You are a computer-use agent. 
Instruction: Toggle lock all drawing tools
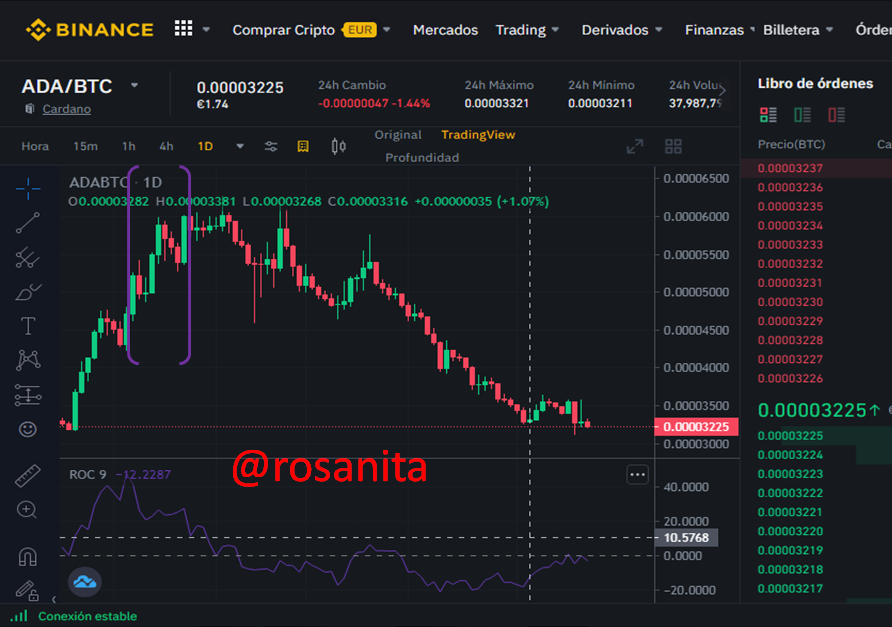tap(27, 591)
